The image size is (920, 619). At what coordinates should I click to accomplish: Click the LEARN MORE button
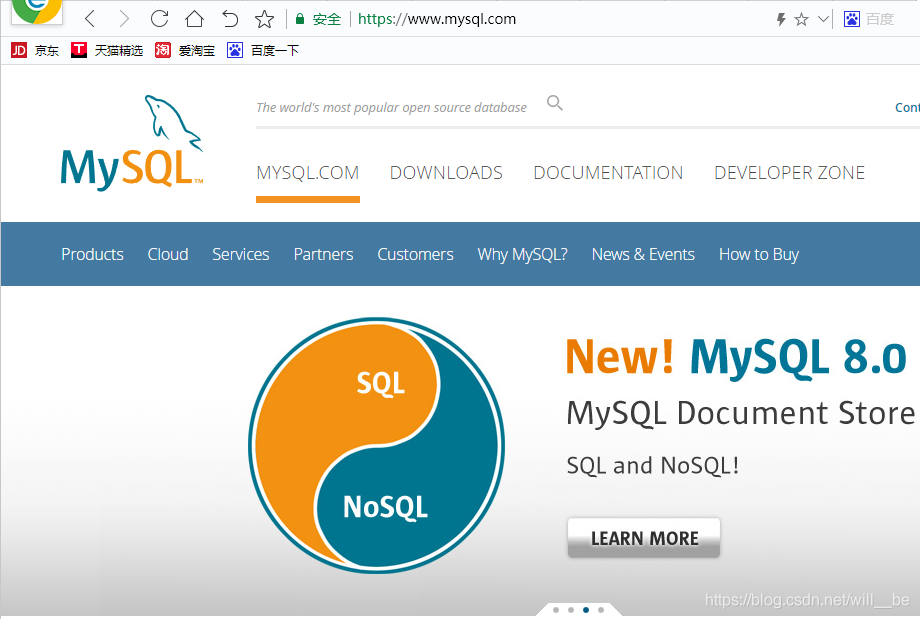[644, 537]
